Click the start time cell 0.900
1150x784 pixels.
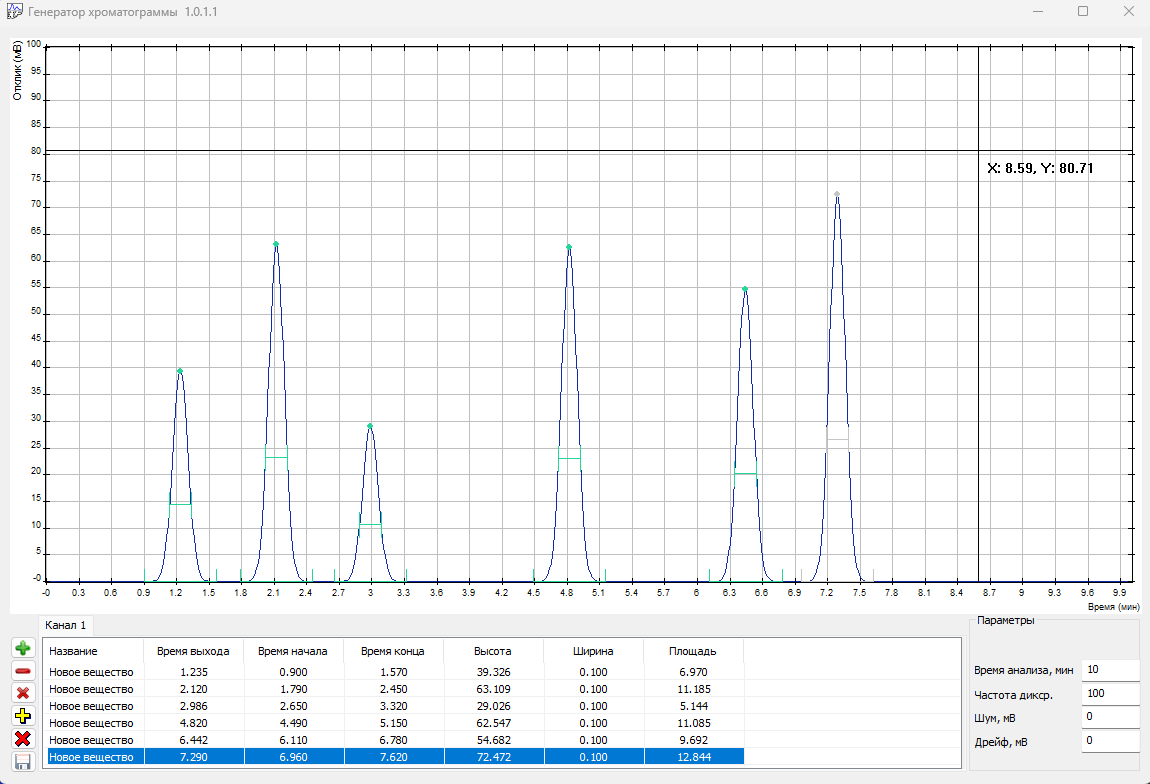tap(293, 672)
